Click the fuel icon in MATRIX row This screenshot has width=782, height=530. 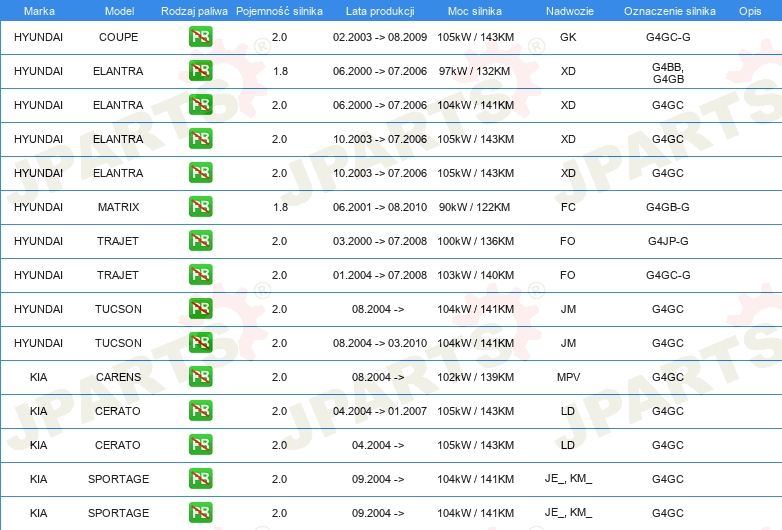click(200, 207)
